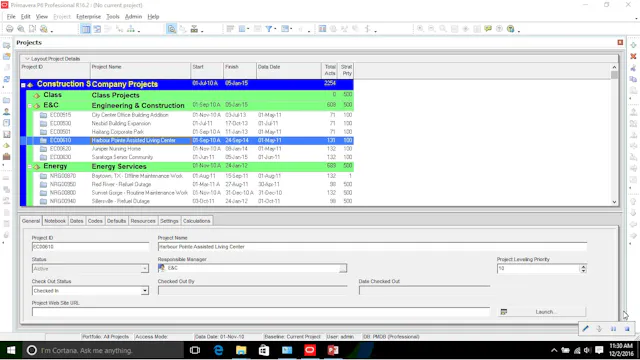640x360 pixels.
Task: Open the Edit menu
Action: pyautogui.click(x=26, y=17)
